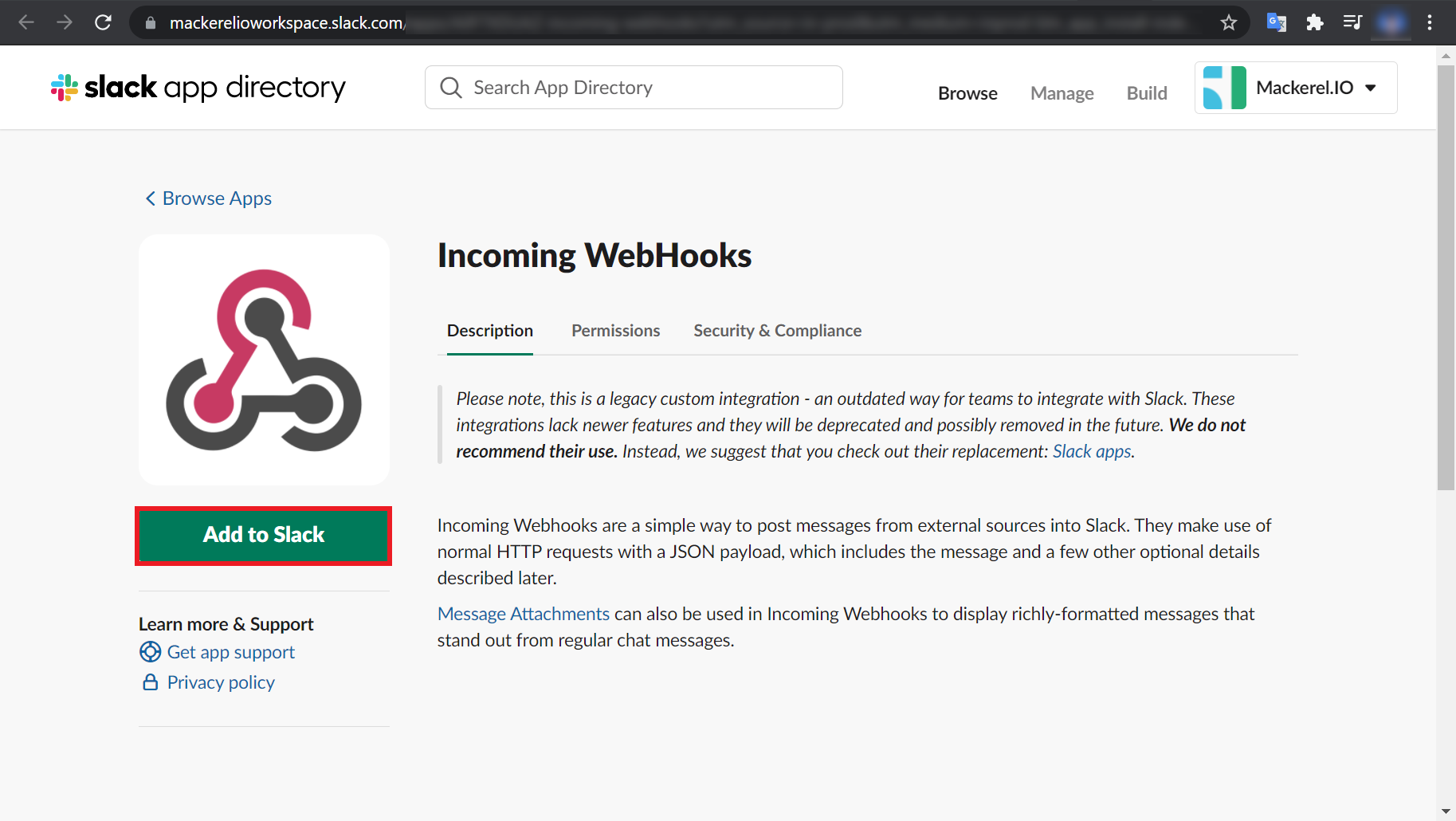Click the Browse Apps back chevron

[x=150, y=198]
